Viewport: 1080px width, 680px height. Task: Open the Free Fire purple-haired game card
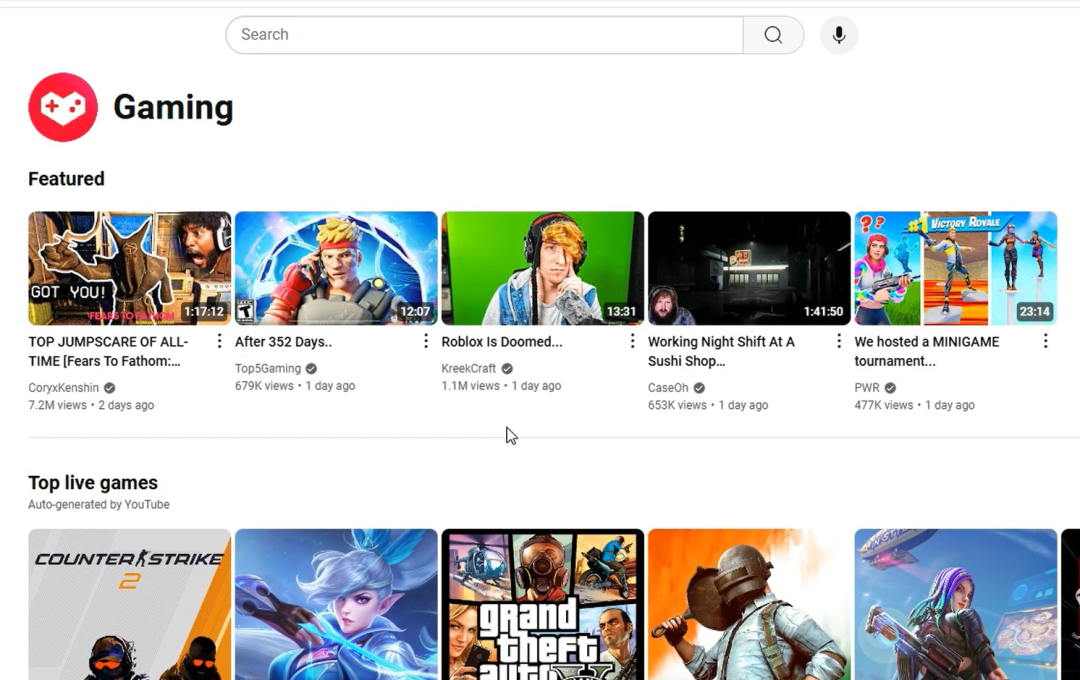click(x=956, y=604)
